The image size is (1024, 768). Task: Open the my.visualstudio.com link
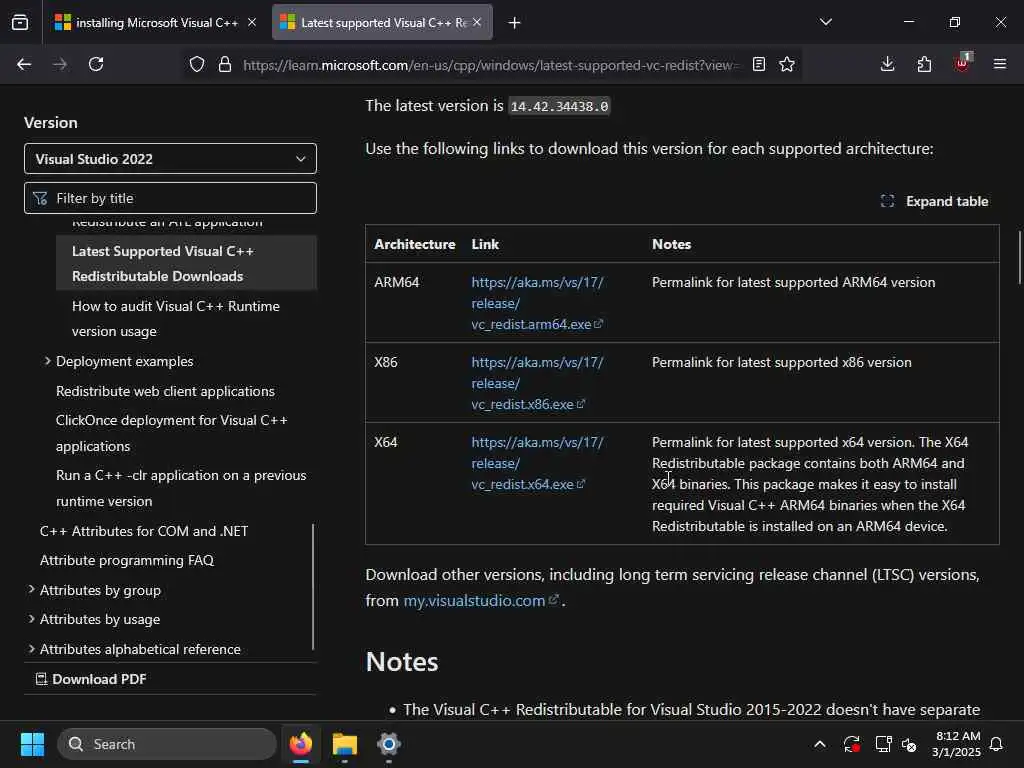481,600
